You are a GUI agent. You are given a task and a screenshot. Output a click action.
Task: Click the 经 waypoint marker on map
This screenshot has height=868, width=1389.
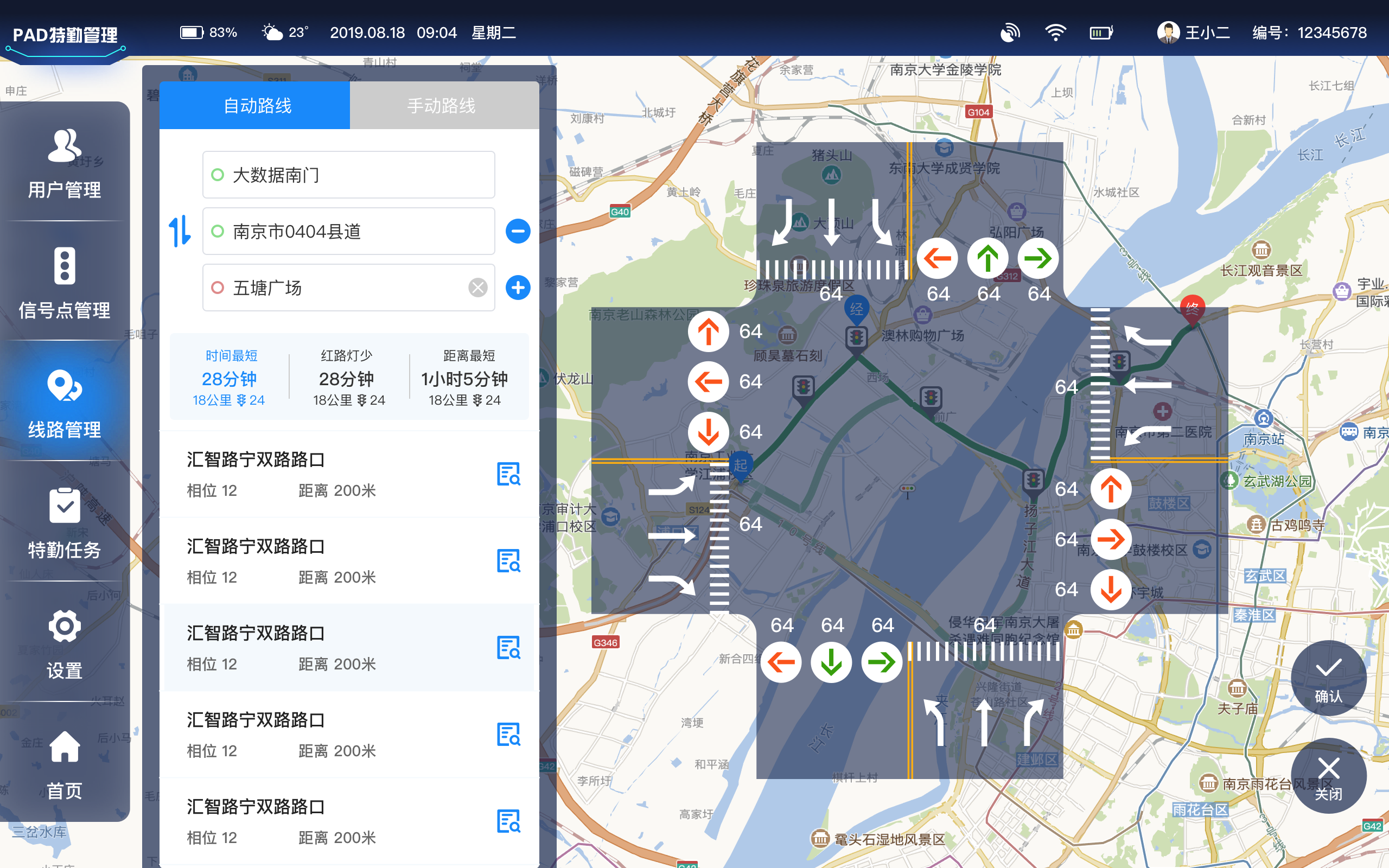tap(856, 310)
